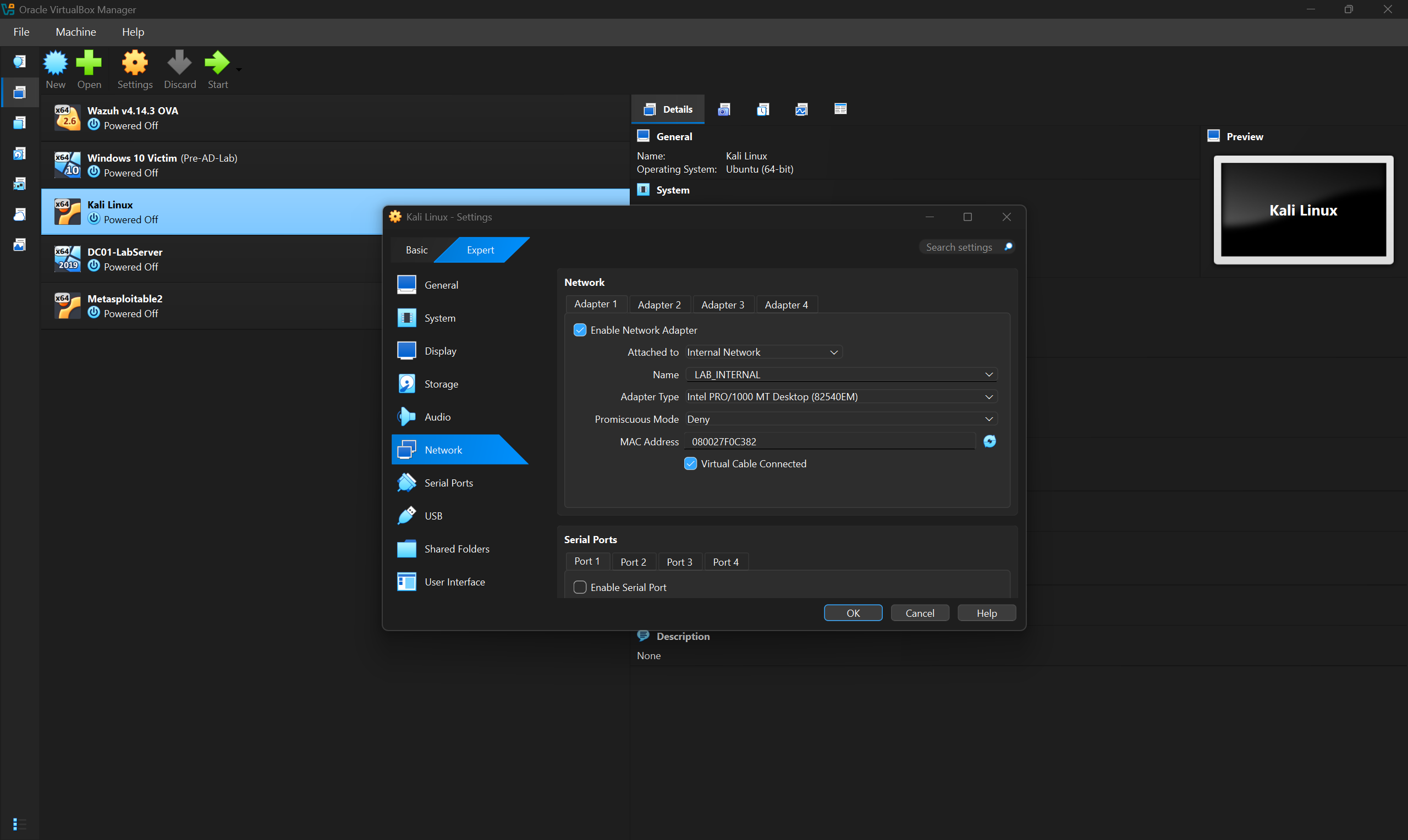Switch to the Basic settings tab

click(417, 250)
